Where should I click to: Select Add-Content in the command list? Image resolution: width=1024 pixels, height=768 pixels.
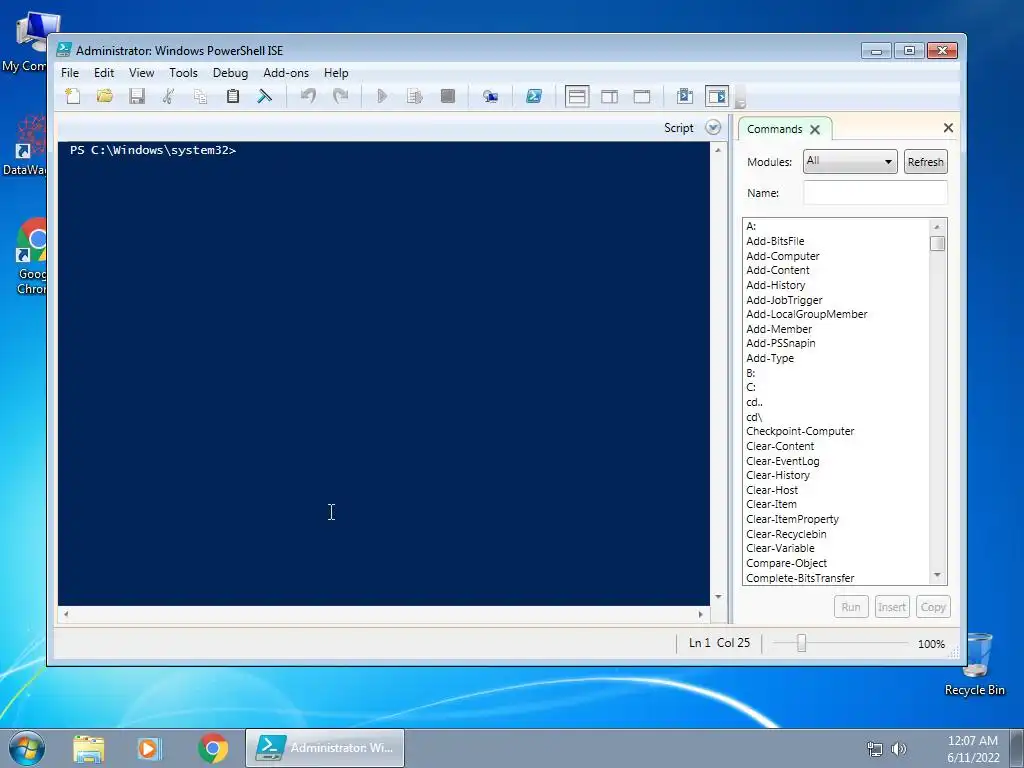pos(778,270)
